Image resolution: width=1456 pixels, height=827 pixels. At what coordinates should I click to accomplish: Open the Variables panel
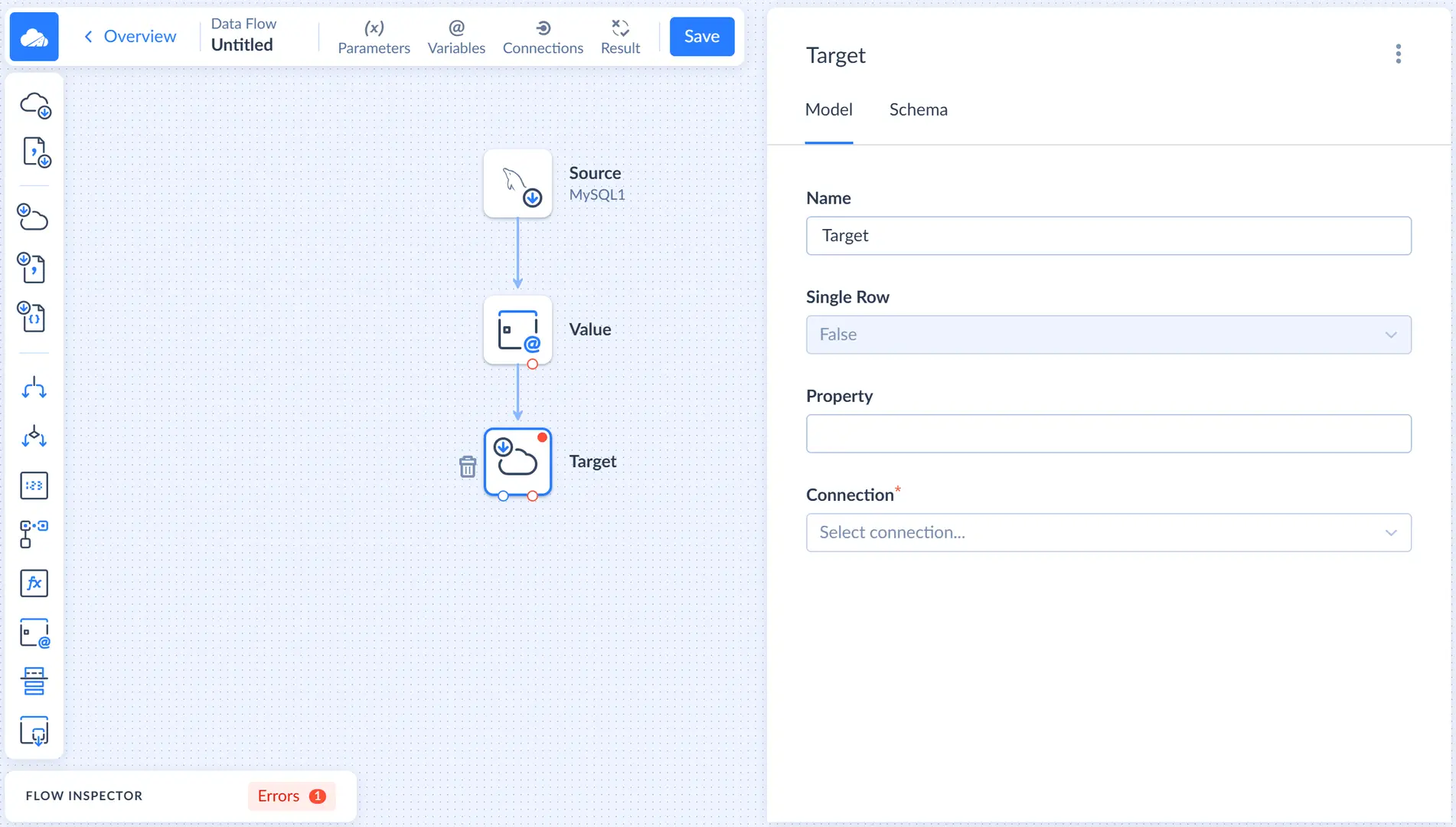[x=456, y=37]
